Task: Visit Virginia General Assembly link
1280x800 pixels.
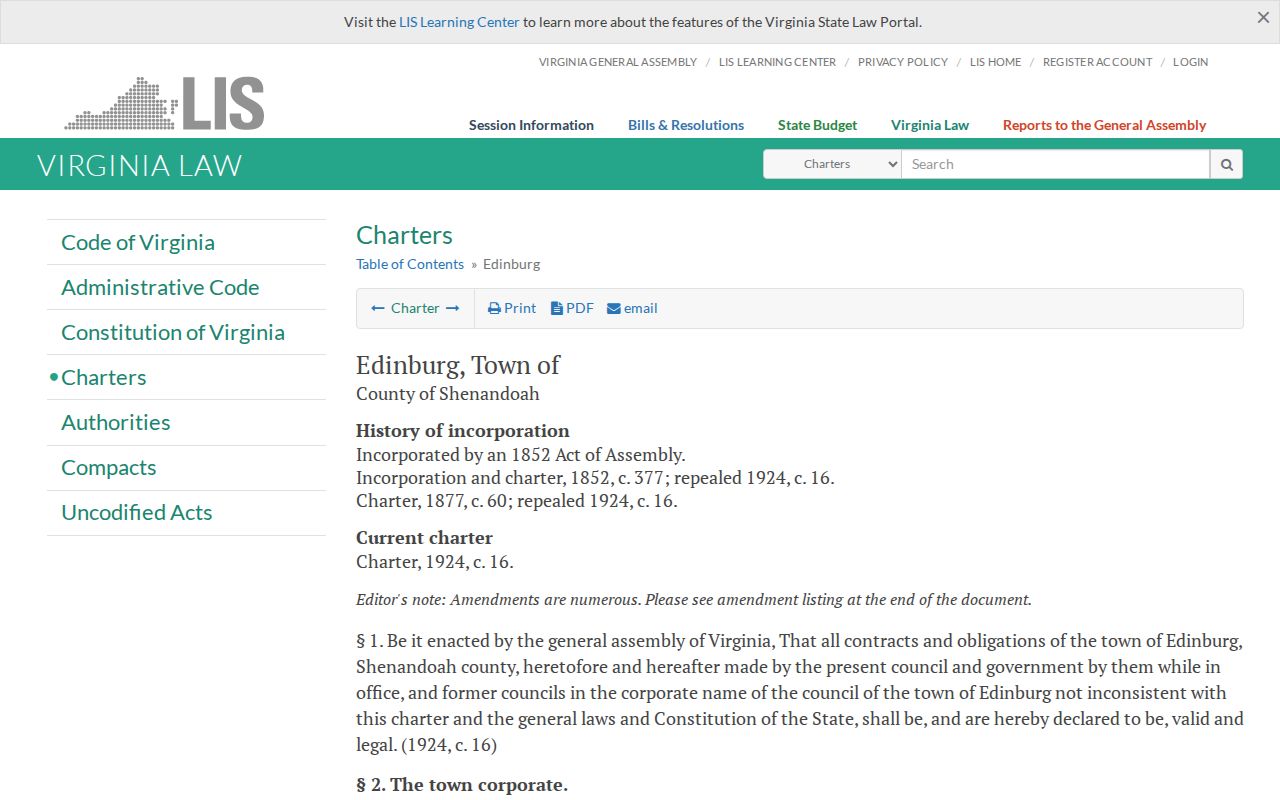Action: point(618,62)
